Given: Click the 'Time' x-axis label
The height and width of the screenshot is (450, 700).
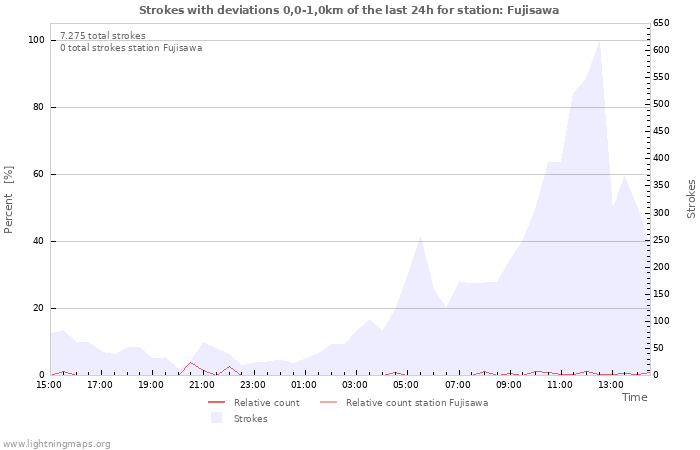Looking at the screenshot, I should [x=634, y=397].
